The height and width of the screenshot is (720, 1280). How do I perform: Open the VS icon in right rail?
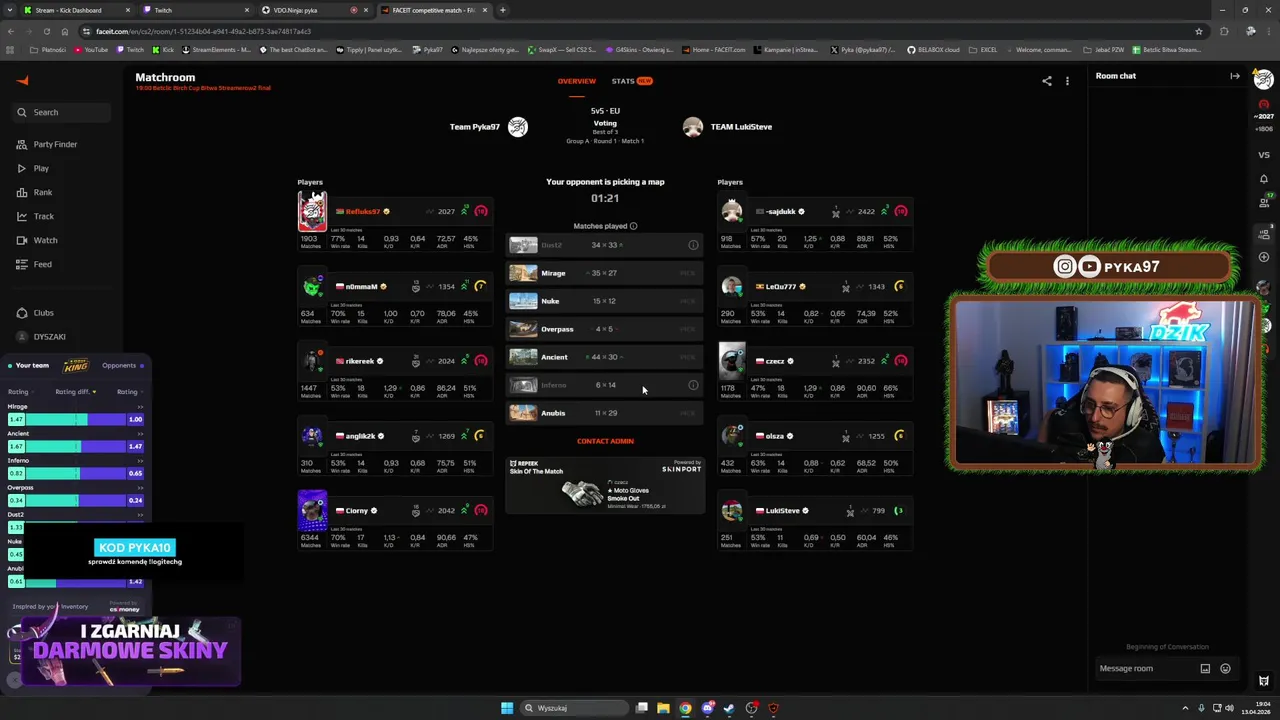click(1264, 155)
